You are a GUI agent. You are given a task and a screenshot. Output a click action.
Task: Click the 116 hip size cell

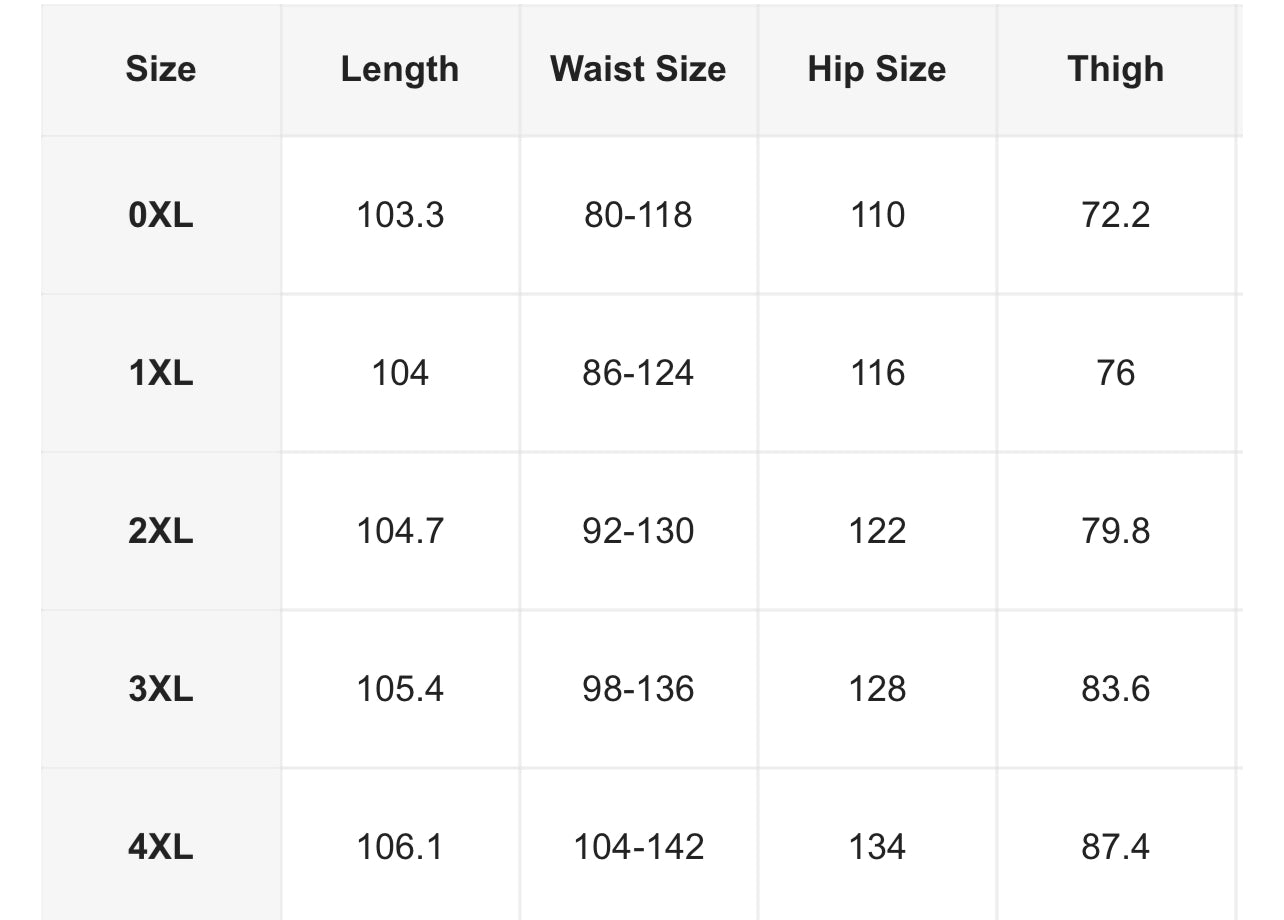pos(877,373)
